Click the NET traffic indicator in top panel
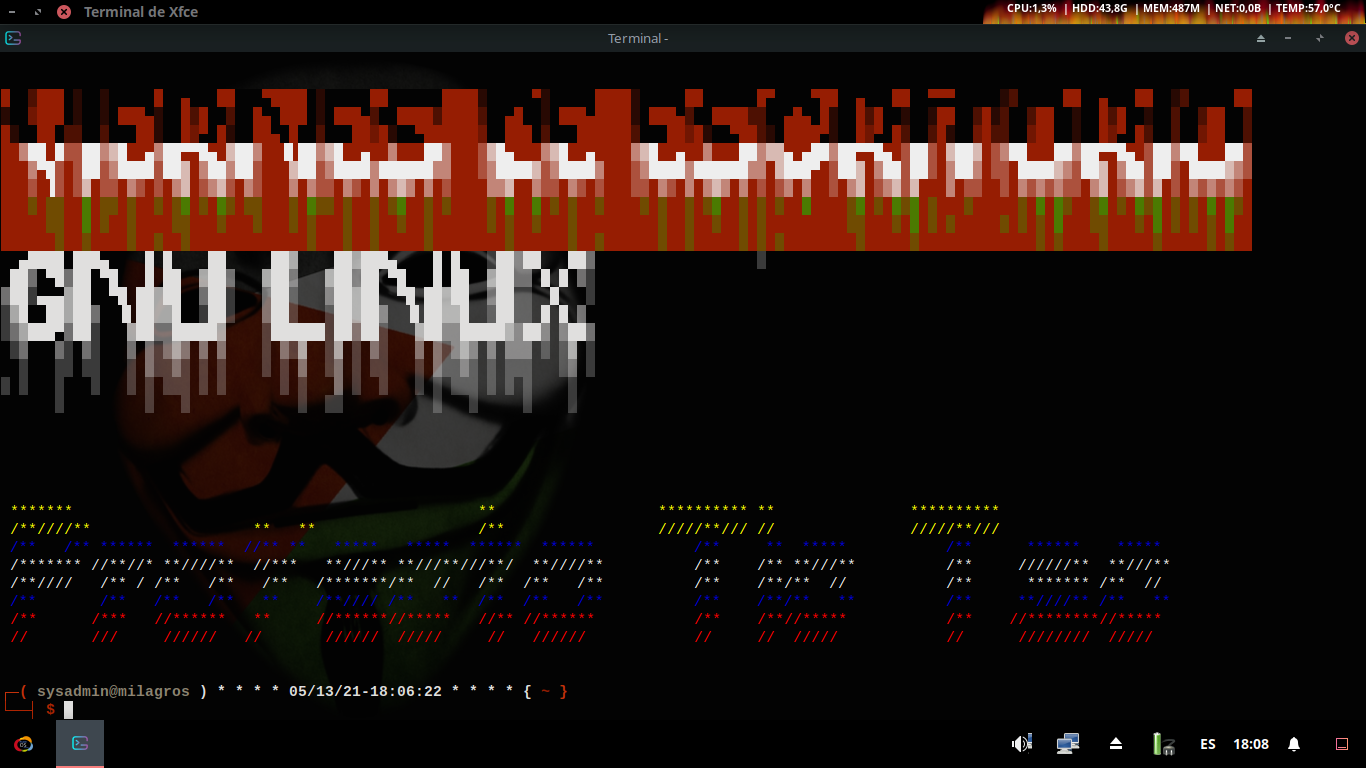 [x=1237, y=8]
